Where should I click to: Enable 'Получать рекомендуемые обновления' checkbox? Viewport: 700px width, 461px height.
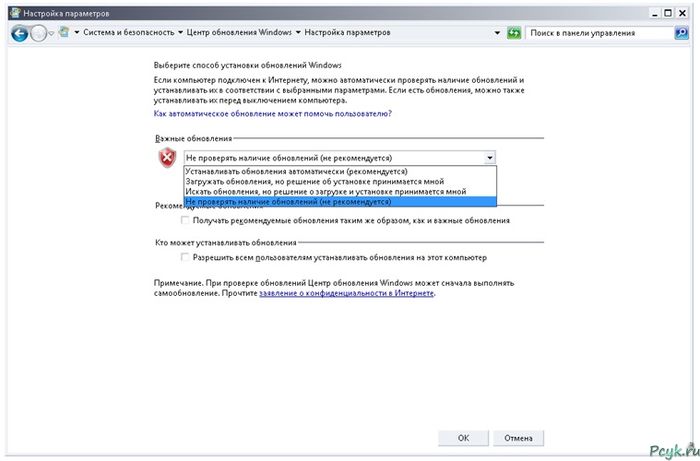(x=185, y=220)
